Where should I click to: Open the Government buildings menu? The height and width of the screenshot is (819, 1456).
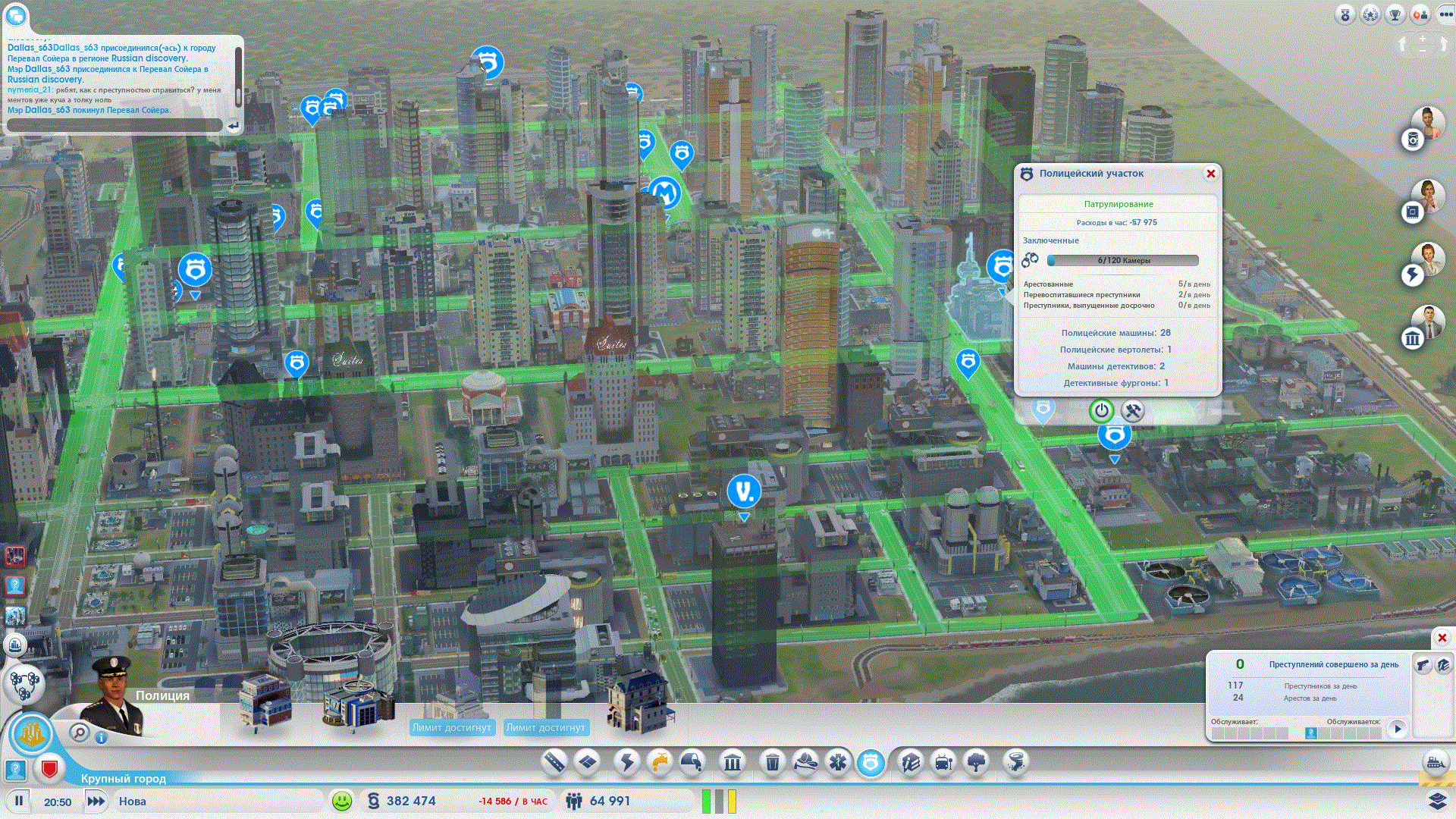click(733, 761)
